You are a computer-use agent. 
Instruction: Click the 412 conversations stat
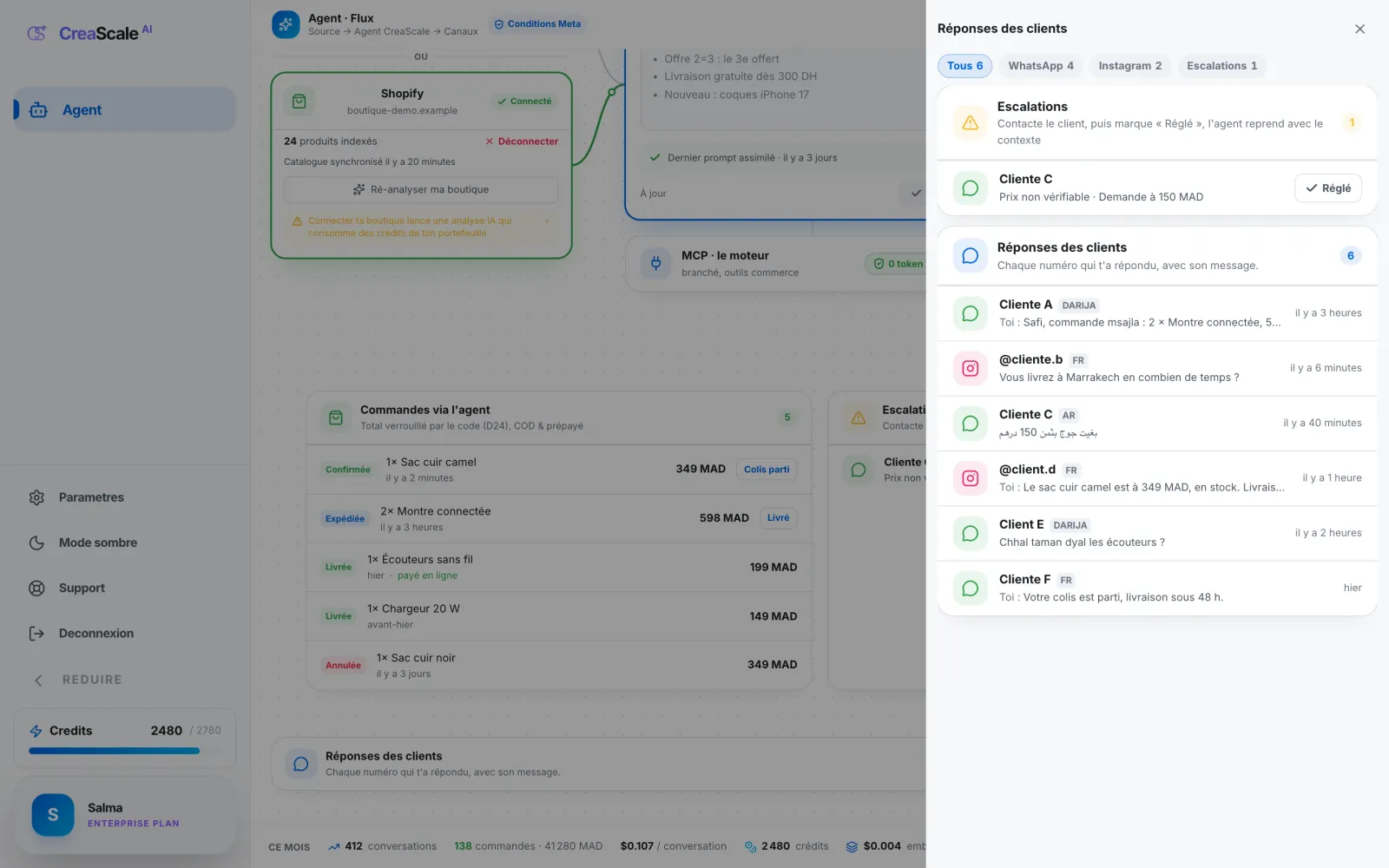pos(382,846)
